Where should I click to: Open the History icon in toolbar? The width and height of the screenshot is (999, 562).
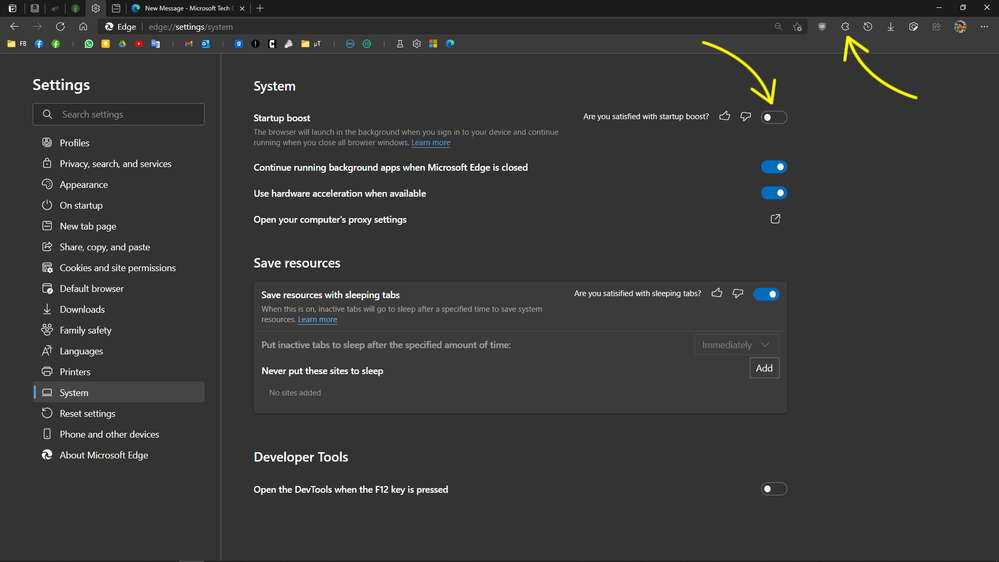click(x=868, y=27)
